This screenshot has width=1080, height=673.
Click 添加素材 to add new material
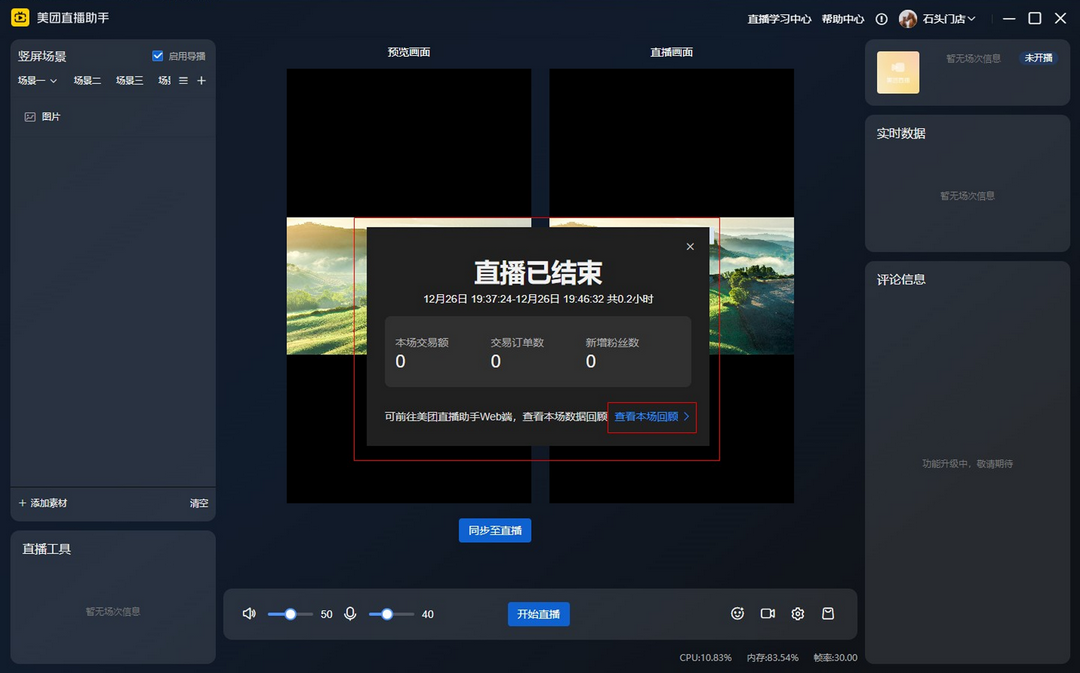[42, 503]
